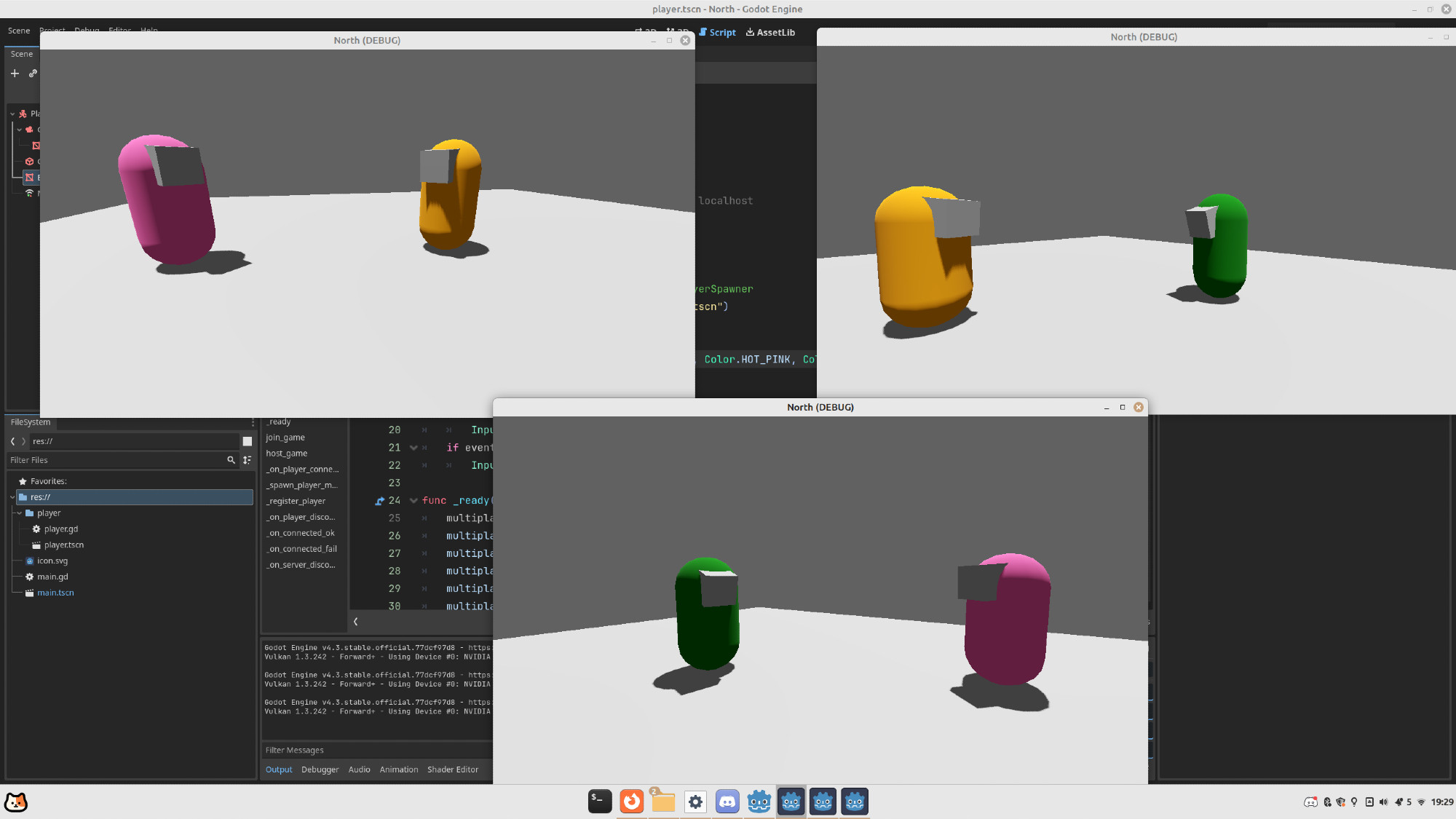This screenshot has width=1456, height=819.
Task: Switch to the Output bottom panel
Action: pyautogui.click(x=279, y=769)
